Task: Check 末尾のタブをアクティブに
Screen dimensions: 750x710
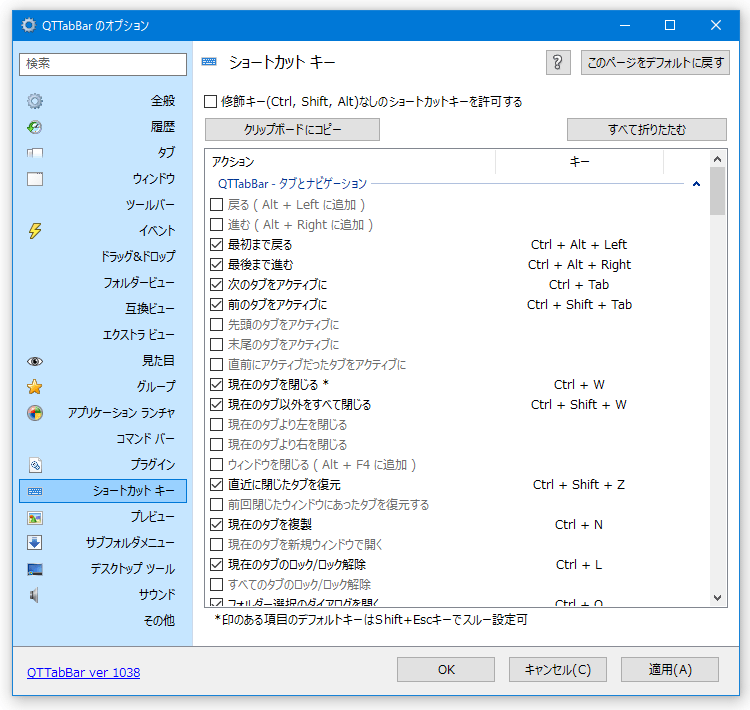Action: tap(217, 344)
